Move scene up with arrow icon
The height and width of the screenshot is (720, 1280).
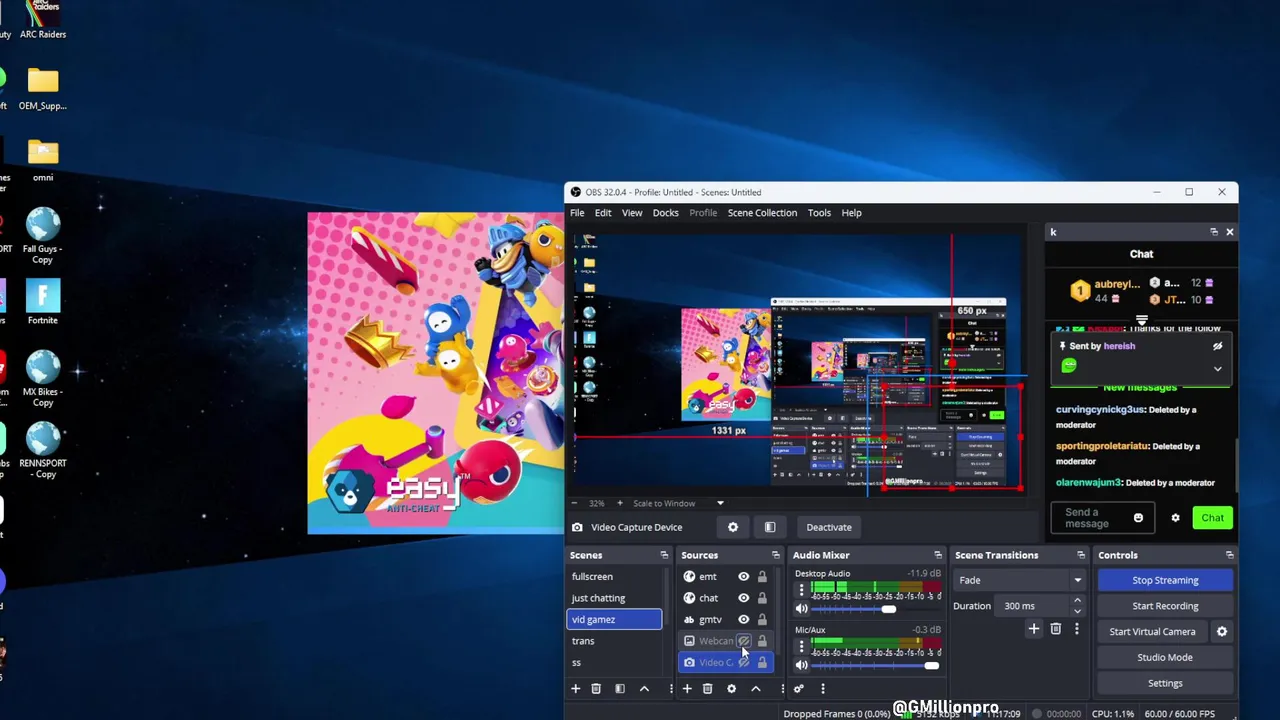click(x=644, y=688)
